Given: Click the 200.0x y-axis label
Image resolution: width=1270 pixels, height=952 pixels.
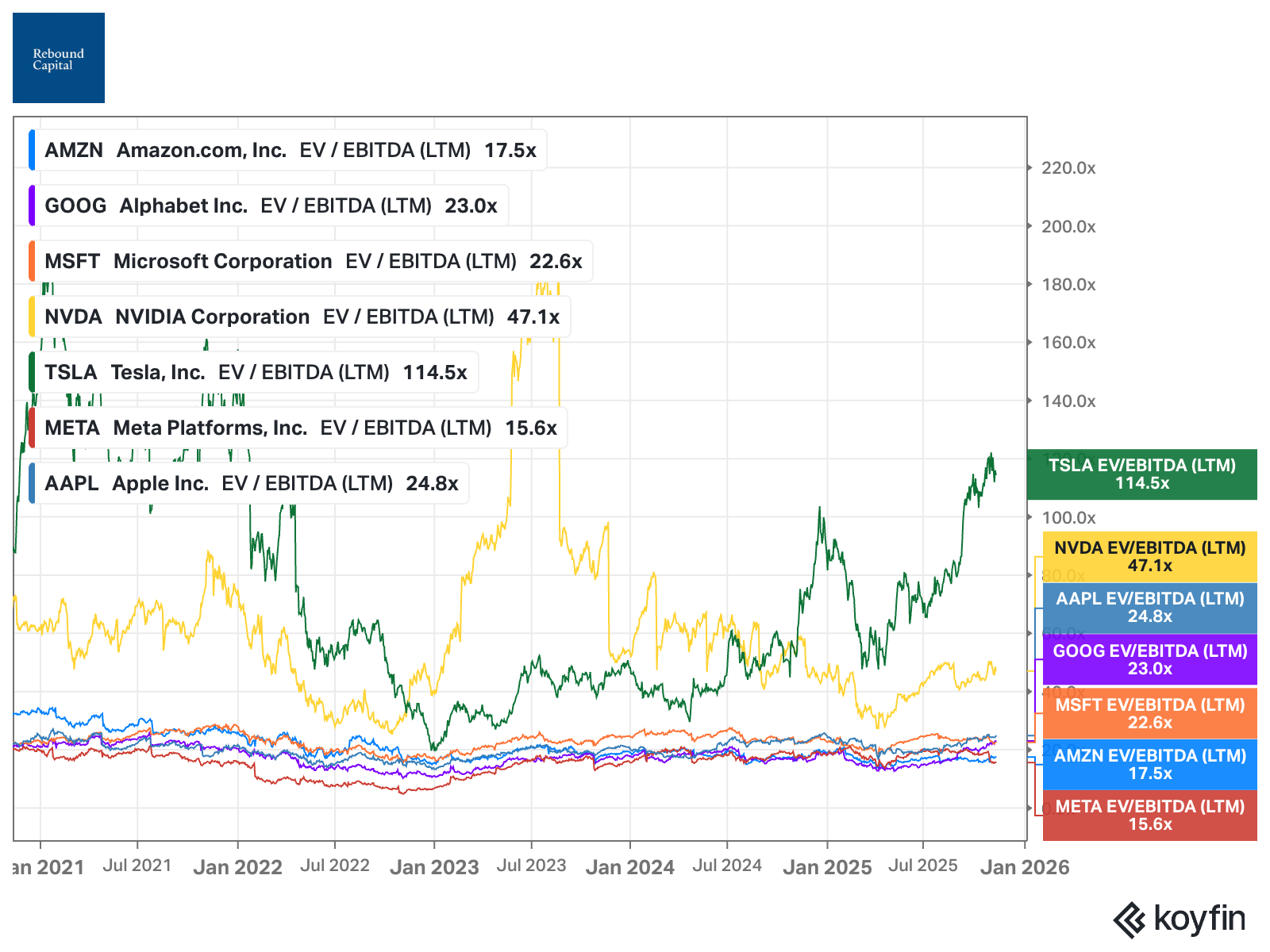Looking at the screenshot, I should coord(1068,227).
